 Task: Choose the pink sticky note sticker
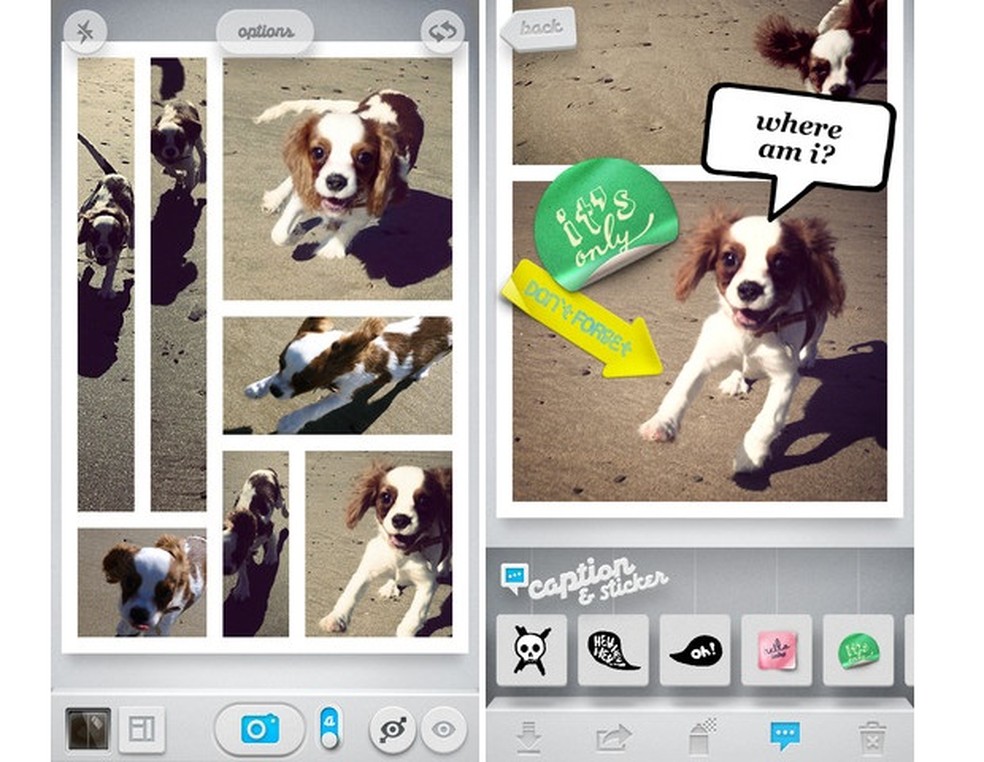(x=776, y=650)
